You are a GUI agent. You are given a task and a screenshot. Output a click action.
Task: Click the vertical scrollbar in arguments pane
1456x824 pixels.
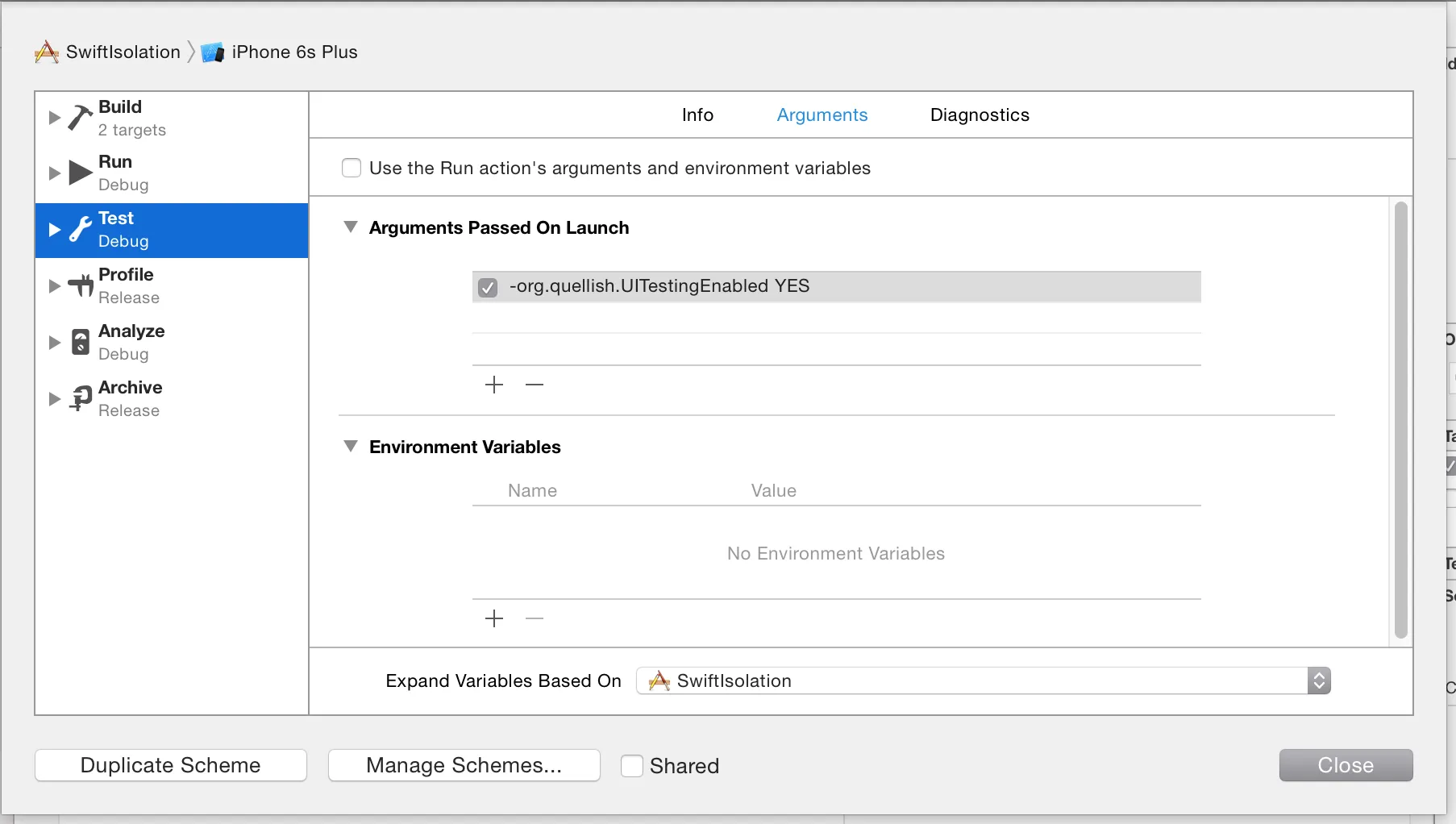click(x=1401, y=419)
